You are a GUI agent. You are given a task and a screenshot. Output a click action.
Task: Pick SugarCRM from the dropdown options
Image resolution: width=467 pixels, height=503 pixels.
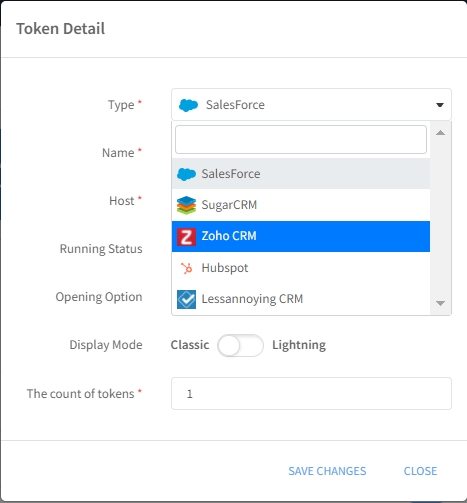[301, 205]
